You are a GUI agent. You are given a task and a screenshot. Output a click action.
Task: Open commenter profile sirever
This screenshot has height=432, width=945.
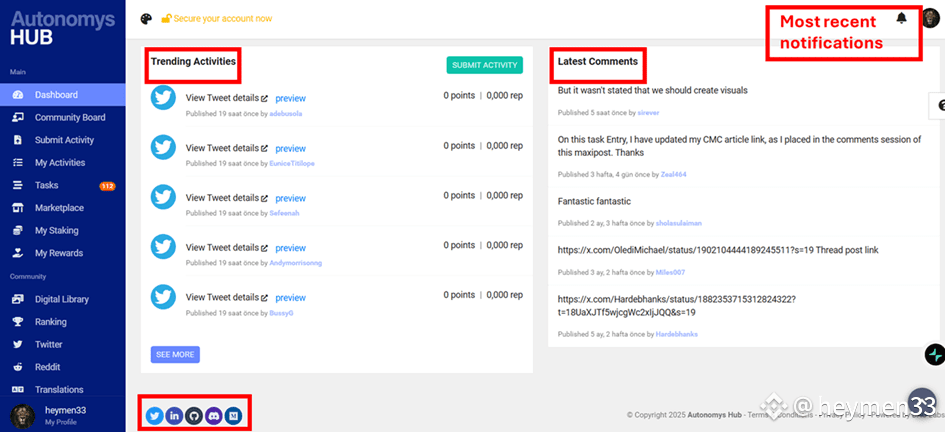[650, 113]
